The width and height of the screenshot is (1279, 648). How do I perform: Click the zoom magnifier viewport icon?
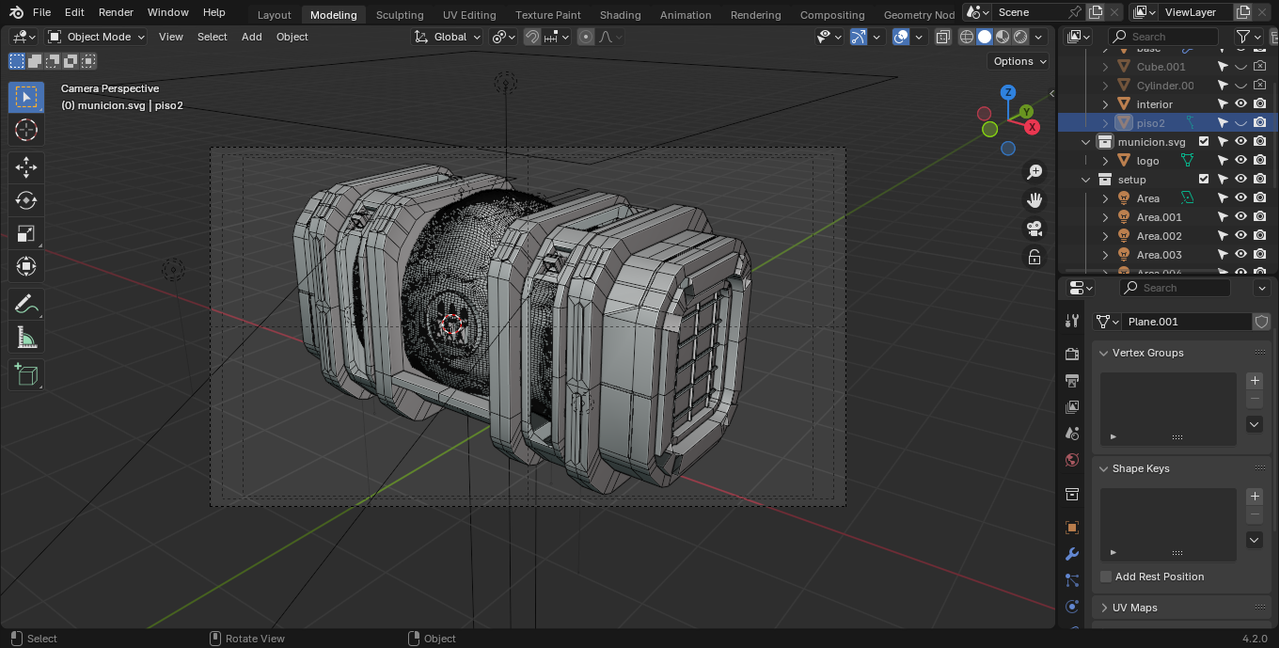1034,172
